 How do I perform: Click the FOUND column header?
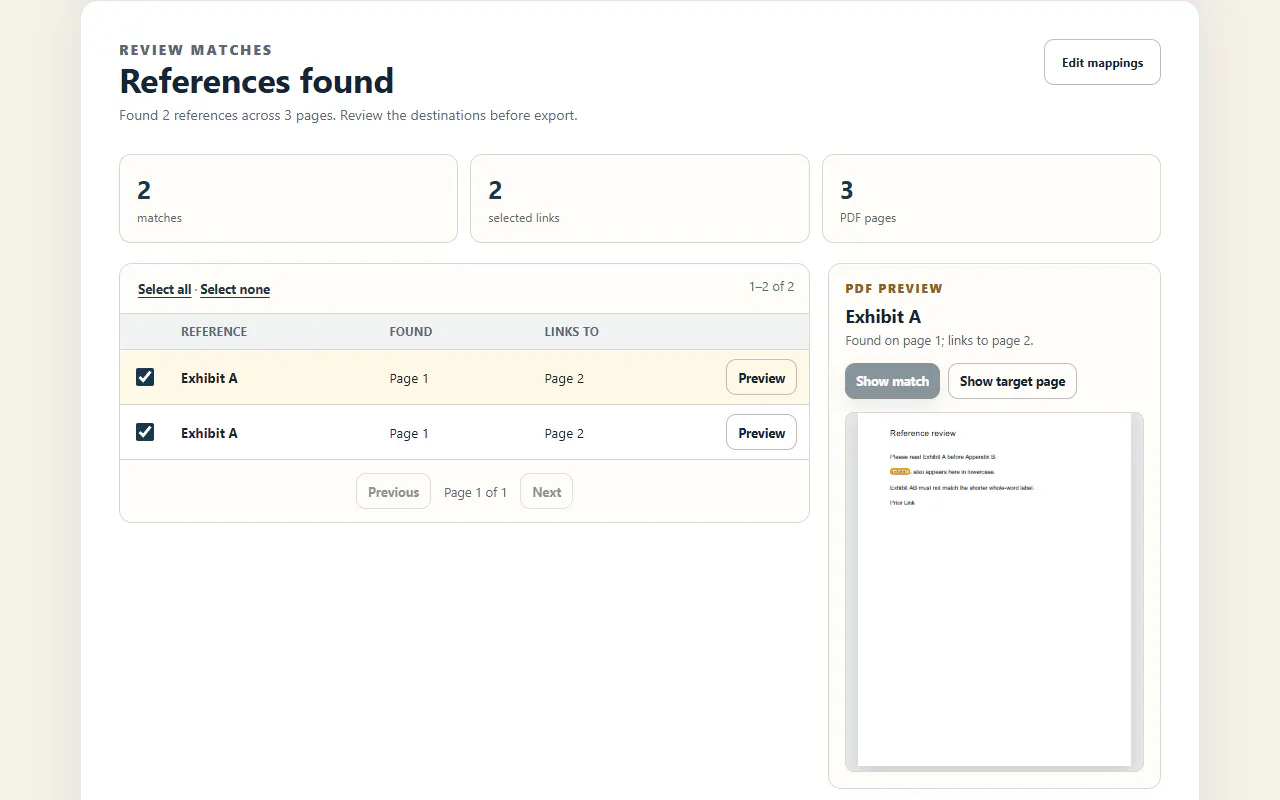pyautogui.click(x=411, y=331)
